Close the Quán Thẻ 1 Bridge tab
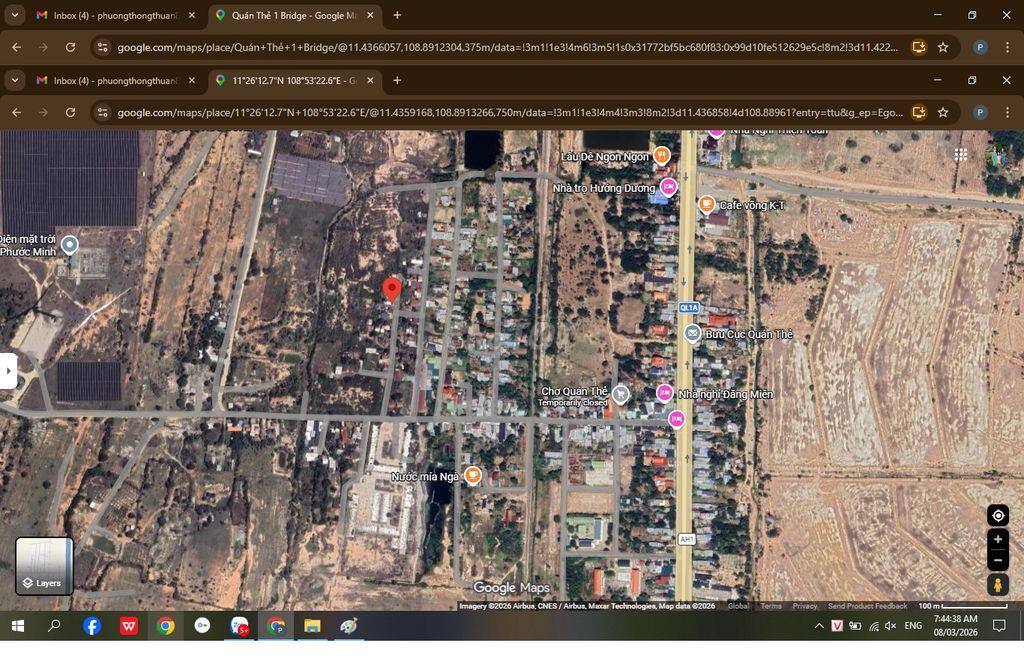 coord(370,15)
